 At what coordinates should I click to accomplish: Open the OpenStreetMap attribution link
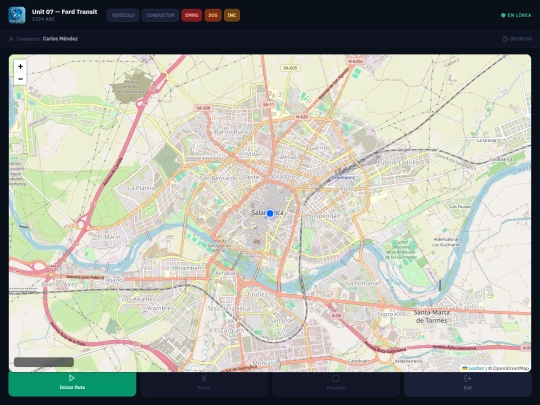pos(511,368)
